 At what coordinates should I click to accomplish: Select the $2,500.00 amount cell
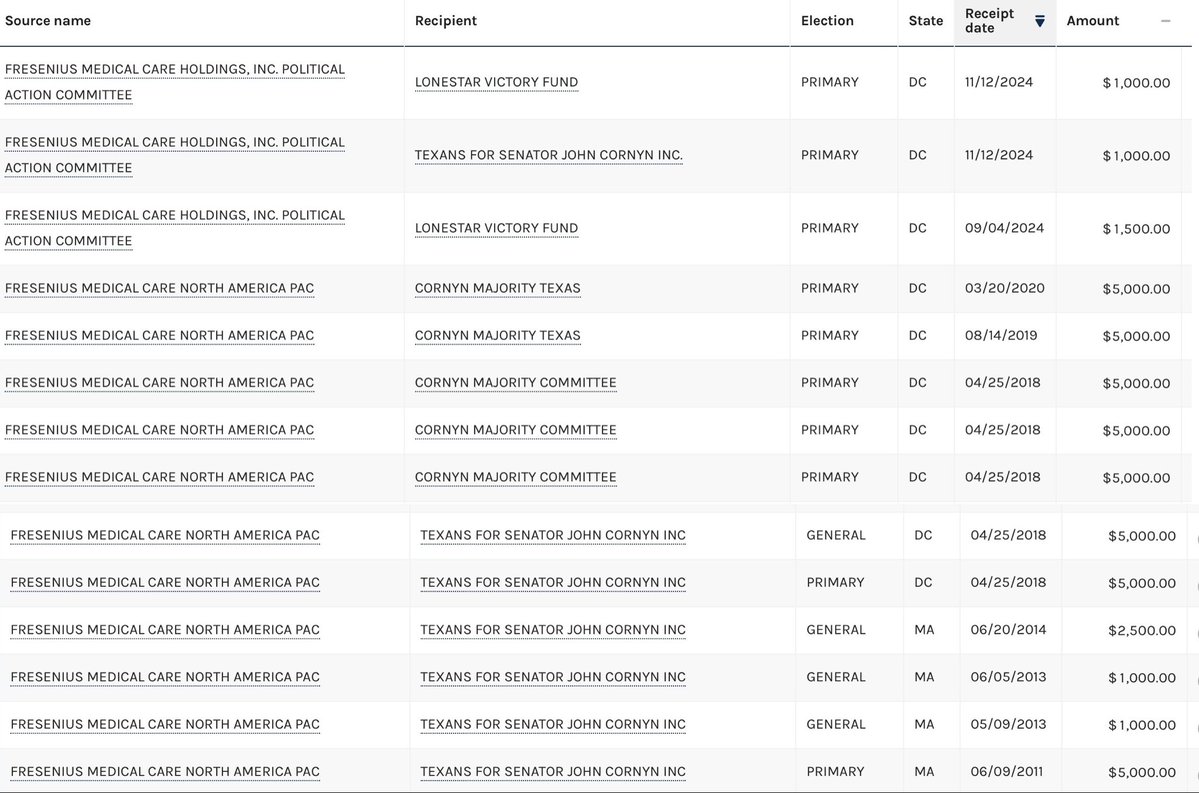click(1142, 631)
